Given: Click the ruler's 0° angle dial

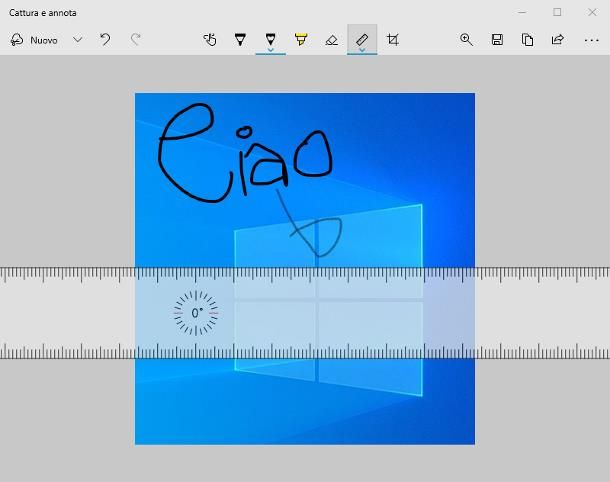Looking at the screenshot, I should point(196,313).
